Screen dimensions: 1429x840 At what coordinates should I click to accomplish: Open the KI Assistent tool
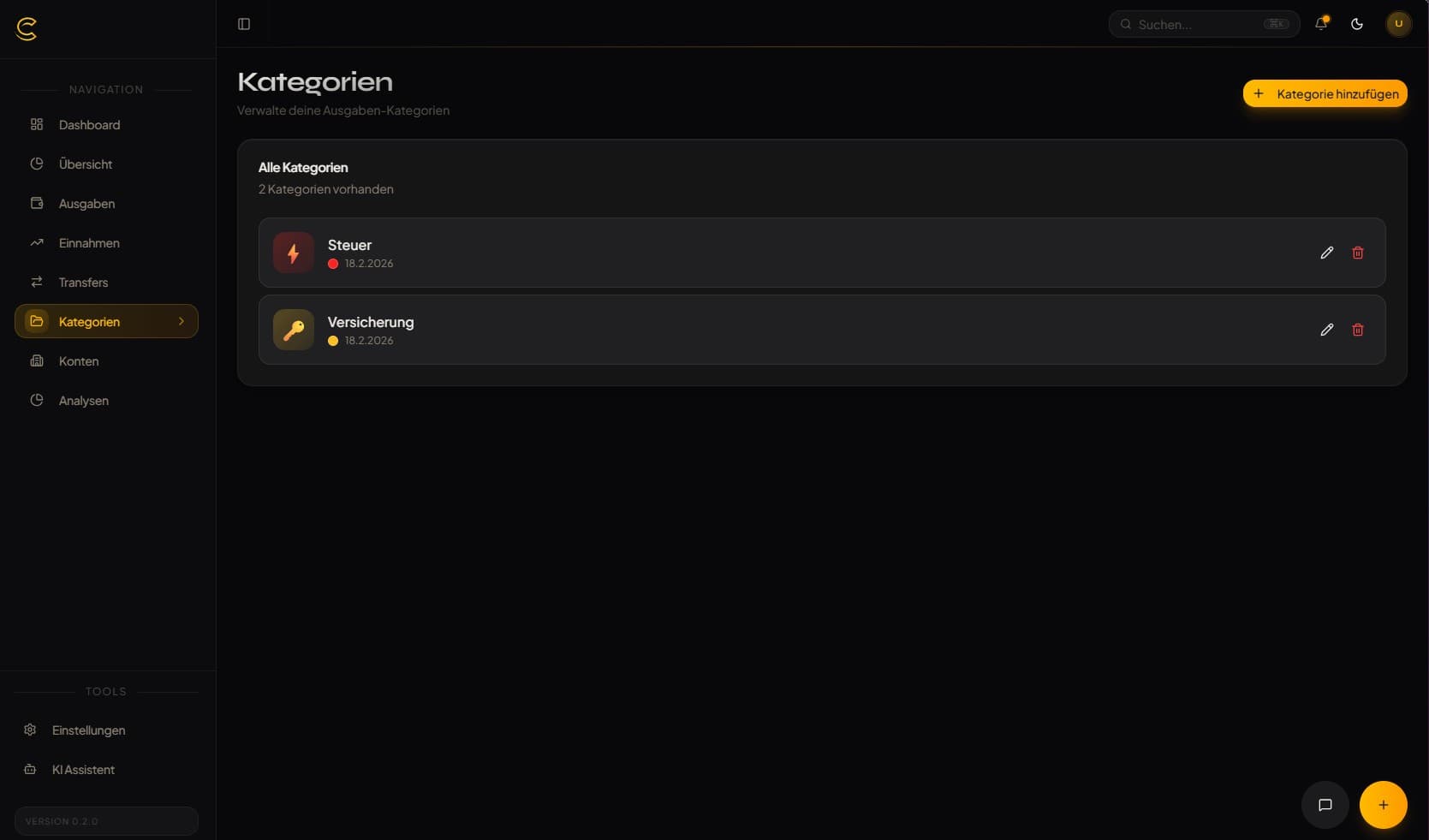84,769
